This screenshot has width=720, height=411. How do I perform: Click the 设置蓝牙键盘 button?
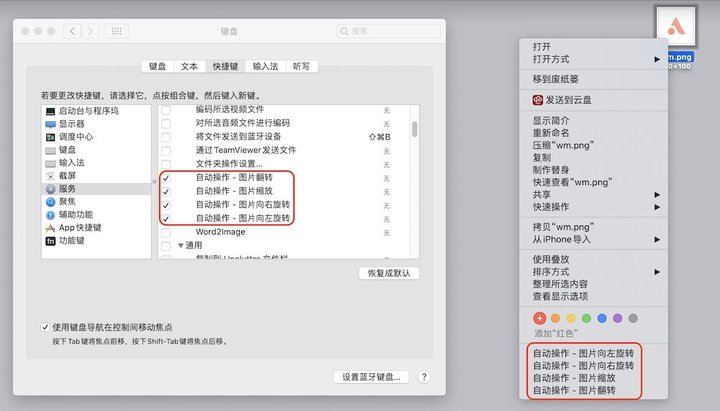pos(371,377)
